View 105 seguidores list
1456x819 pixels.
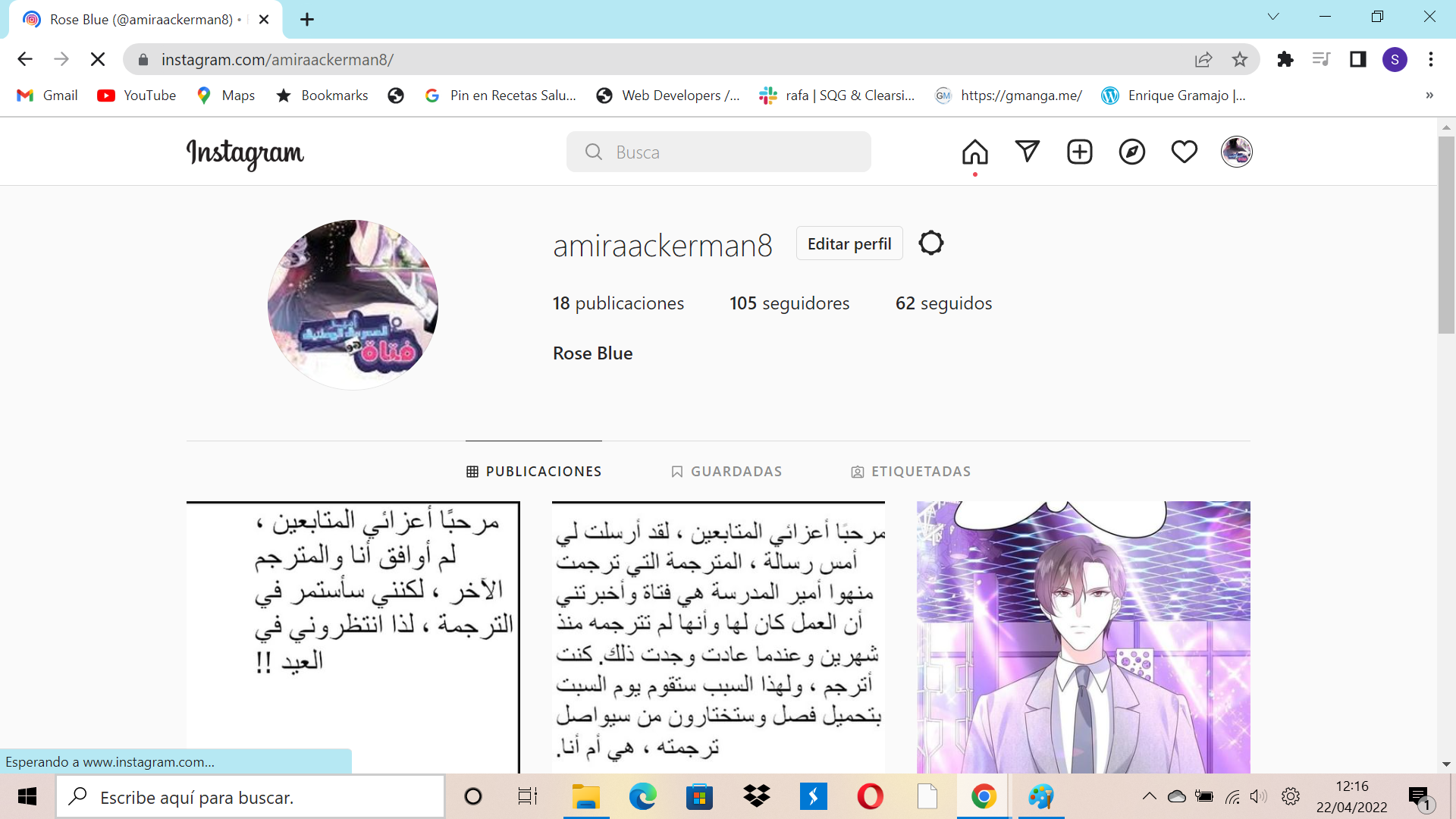point(789,303)
